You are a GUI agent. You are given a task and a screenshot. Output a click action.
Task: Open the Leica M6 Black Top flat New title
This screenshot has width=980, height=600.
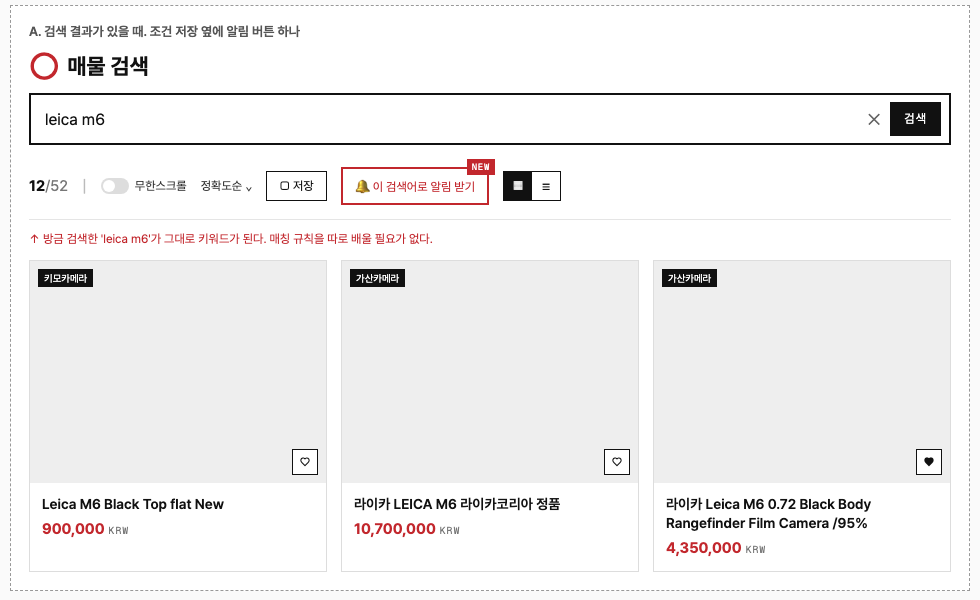coord(132,504)
